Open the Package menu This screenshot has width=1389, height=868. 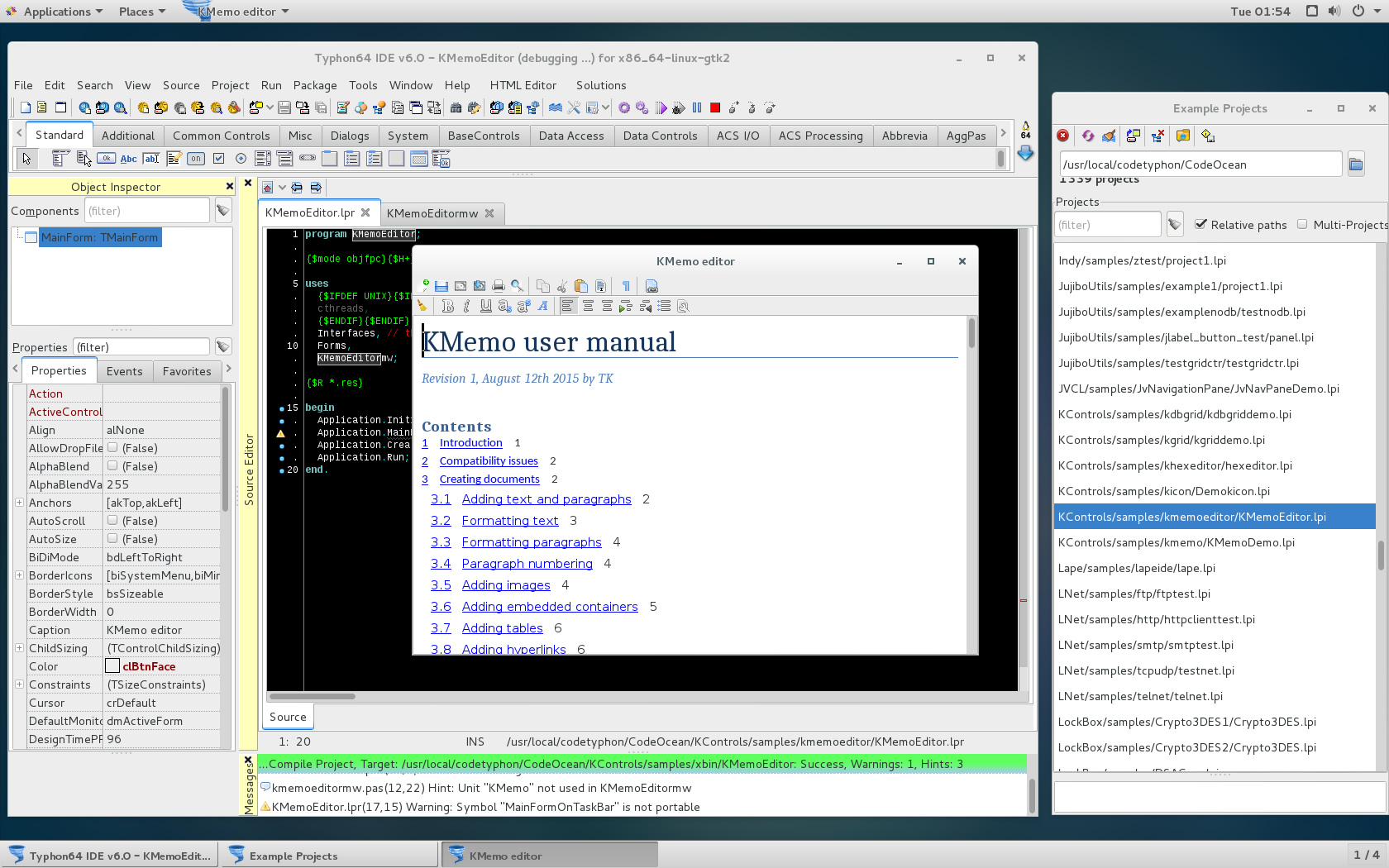click(315, 85)
